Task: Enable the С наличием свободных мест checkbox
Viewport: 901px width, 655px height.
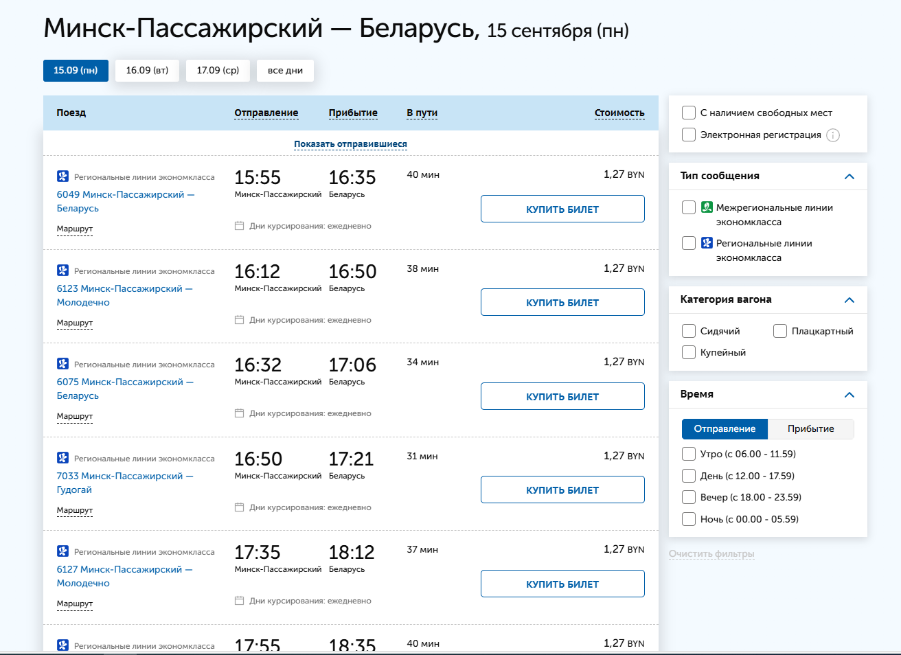Action: [689, 113]
